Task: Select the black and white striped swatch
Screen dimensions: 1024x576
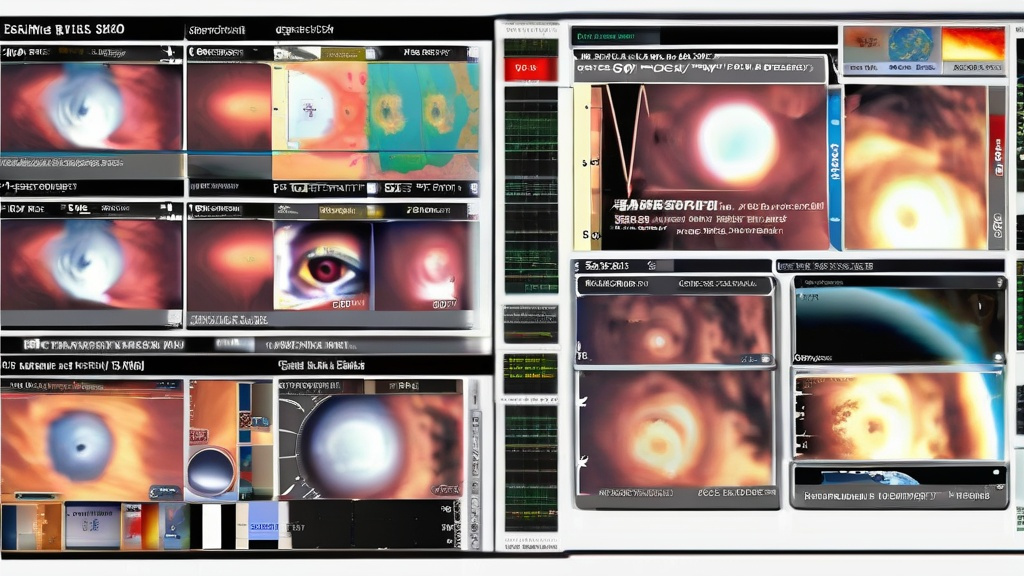Action: [211, 526]
